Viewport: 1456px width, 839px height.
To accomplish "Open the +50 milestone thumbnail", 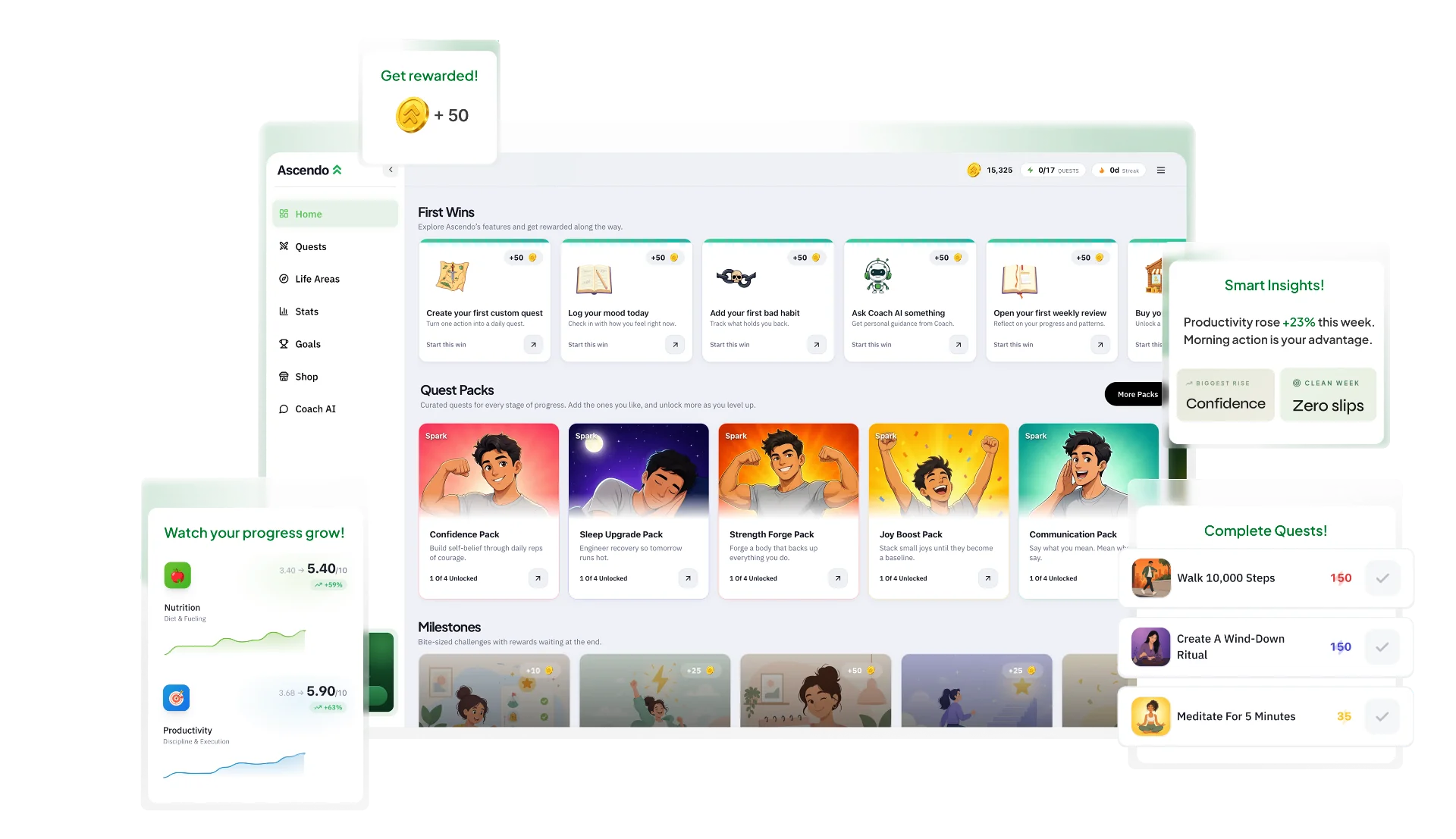I will [x=815, y=690].
